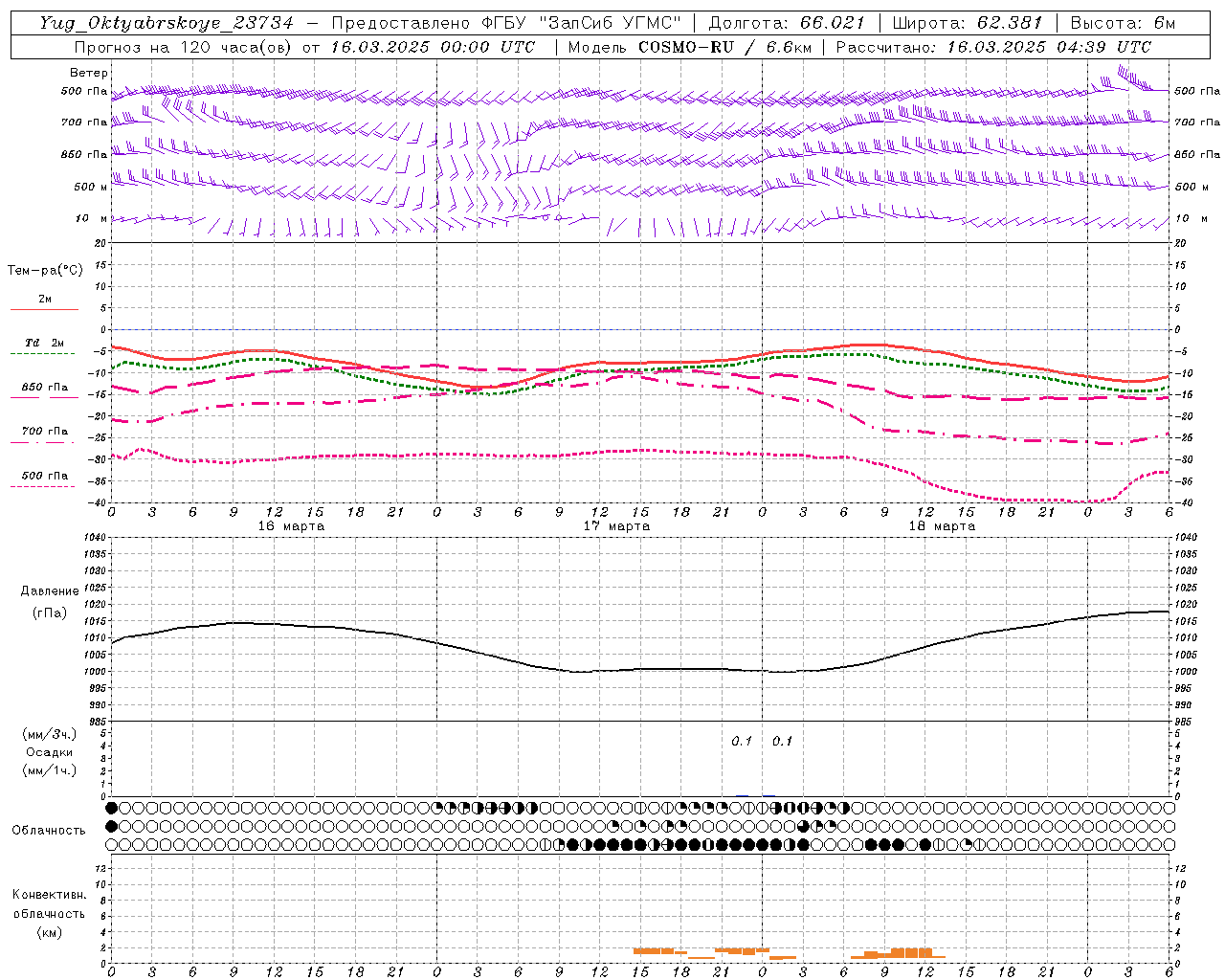The image size is (1225, 980).
Task: Click the "16 марта" date label
Action: (291, 526)
